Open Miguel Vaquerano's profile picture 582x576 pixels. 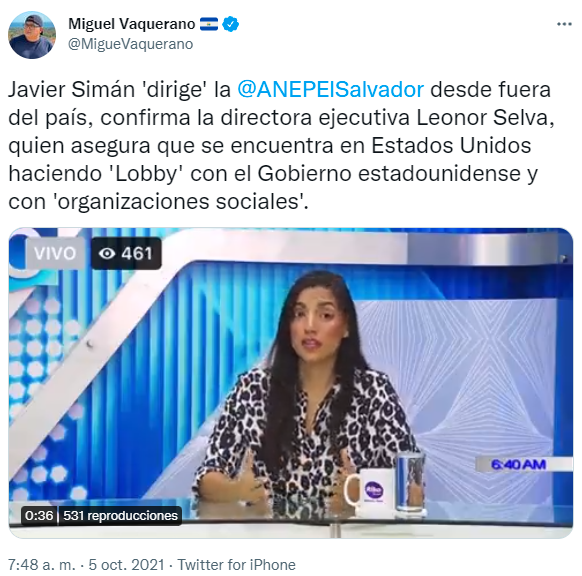tap(32, 35)
